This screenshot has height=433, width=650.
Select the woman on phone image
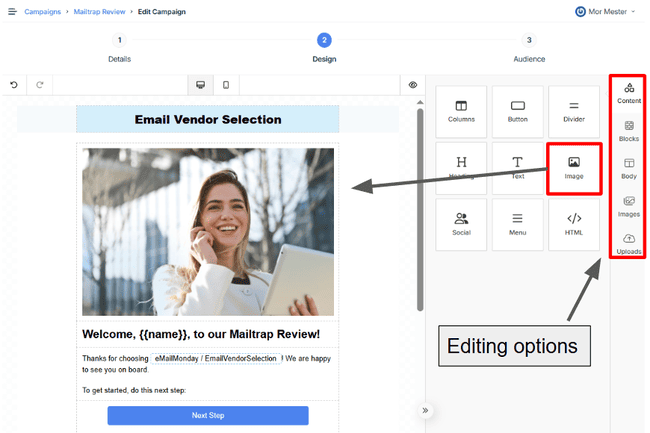(x=208, y=232)
